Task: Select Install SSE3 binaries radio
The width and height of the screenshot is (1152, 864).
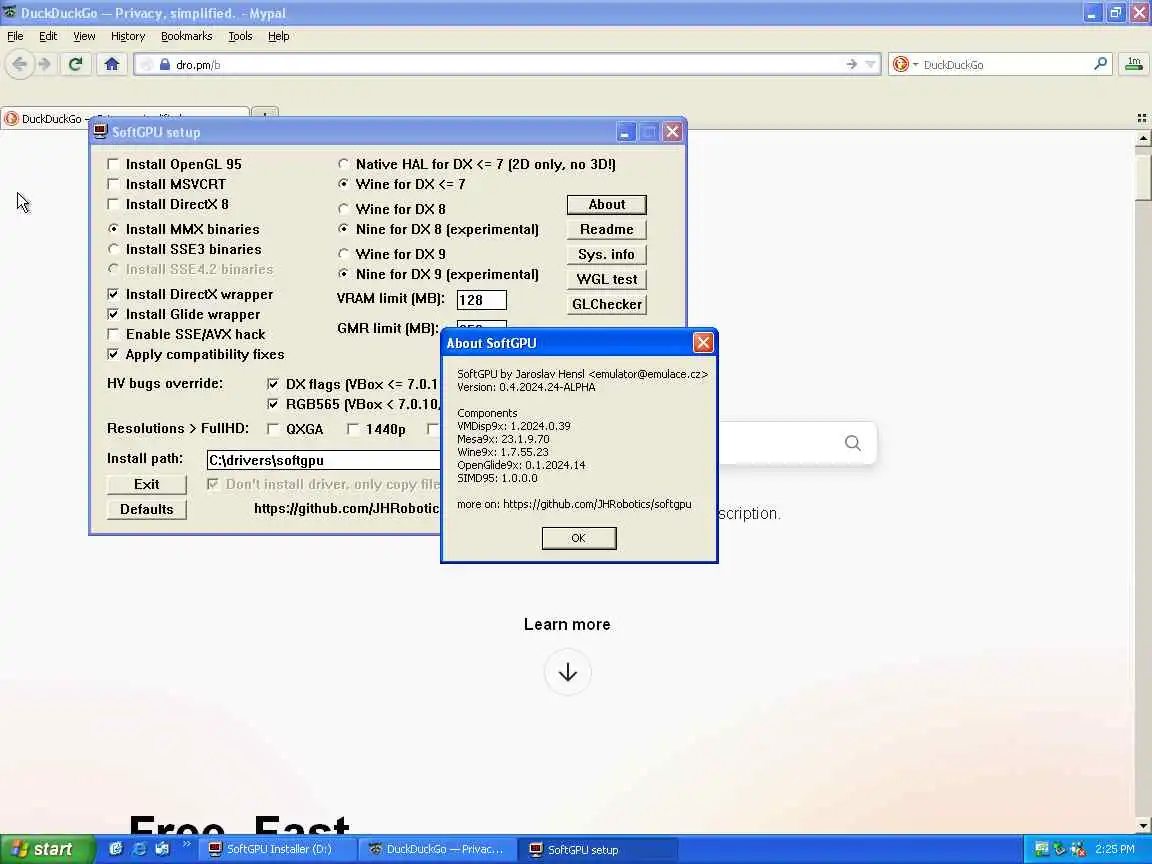Action: [113, 249]
